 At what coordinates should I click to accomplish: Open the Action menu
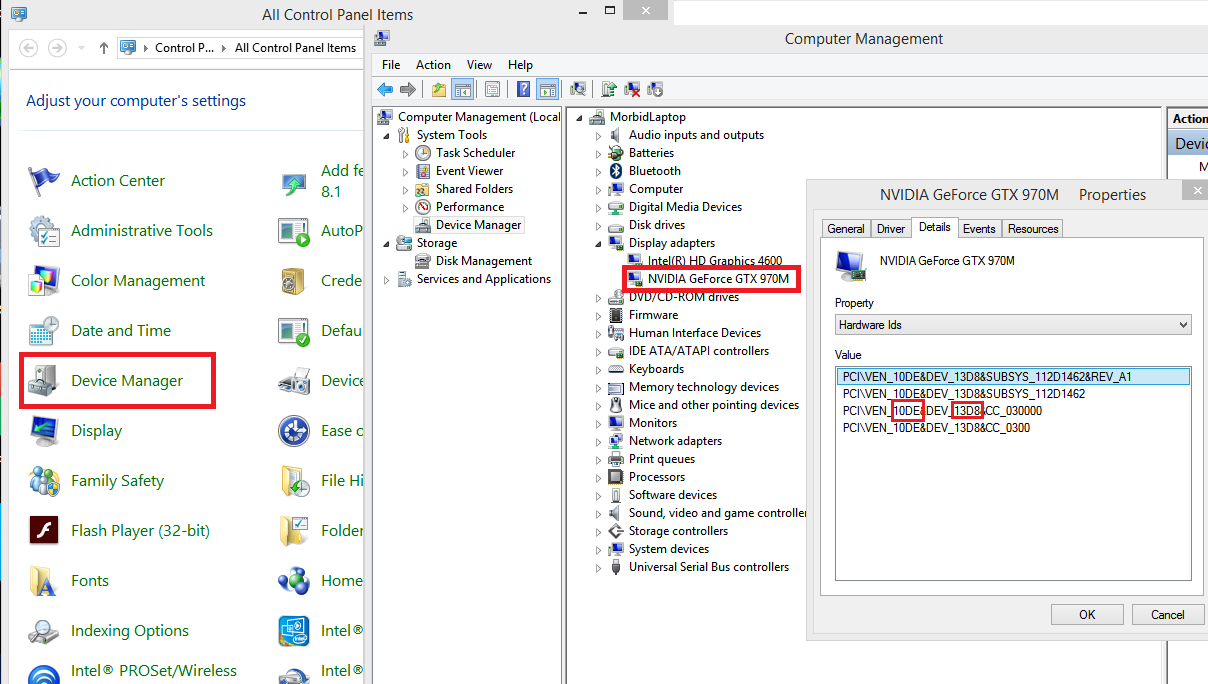tap(433, 65)
